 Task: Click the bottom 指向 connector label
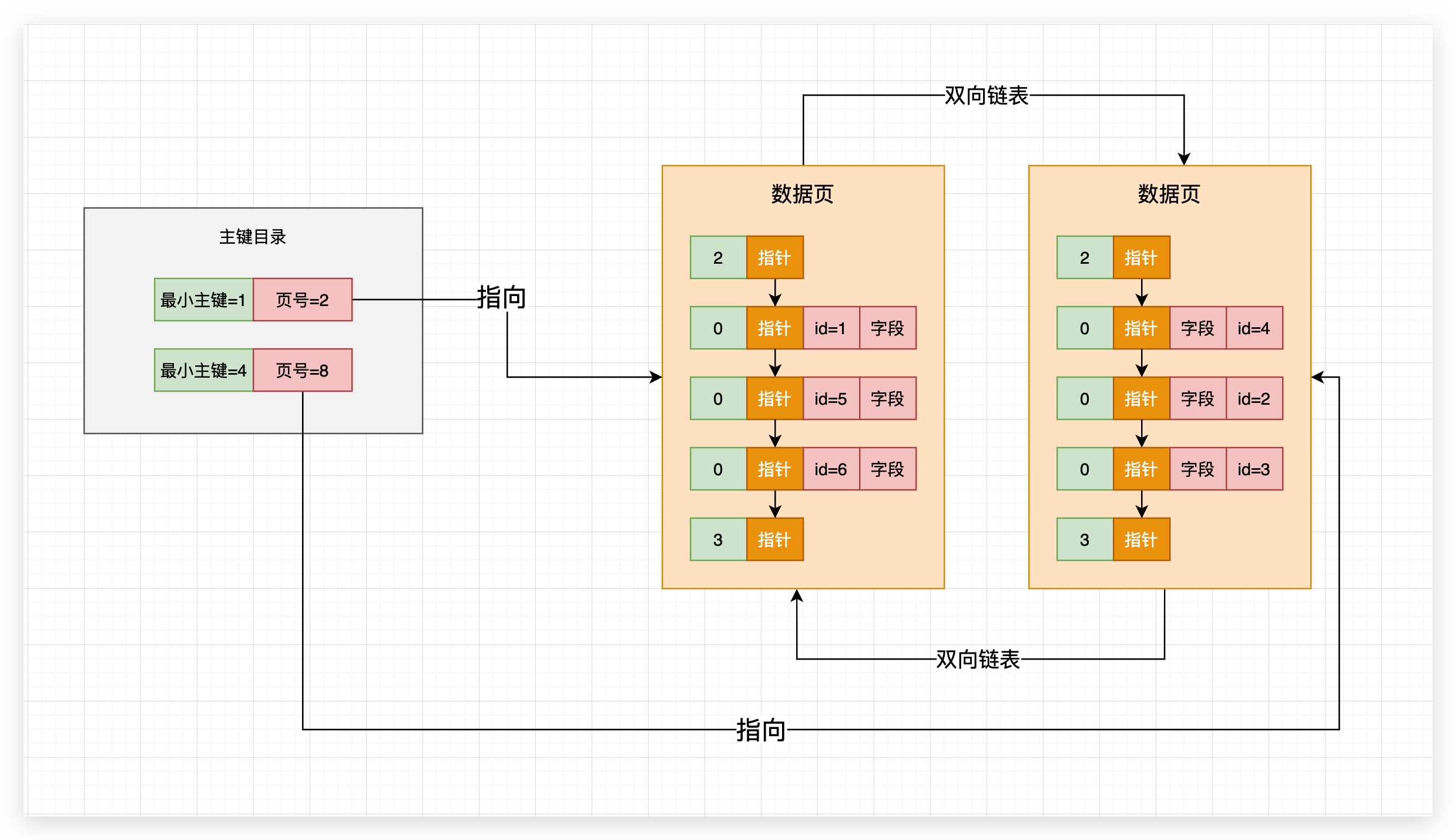pos(761,730)
